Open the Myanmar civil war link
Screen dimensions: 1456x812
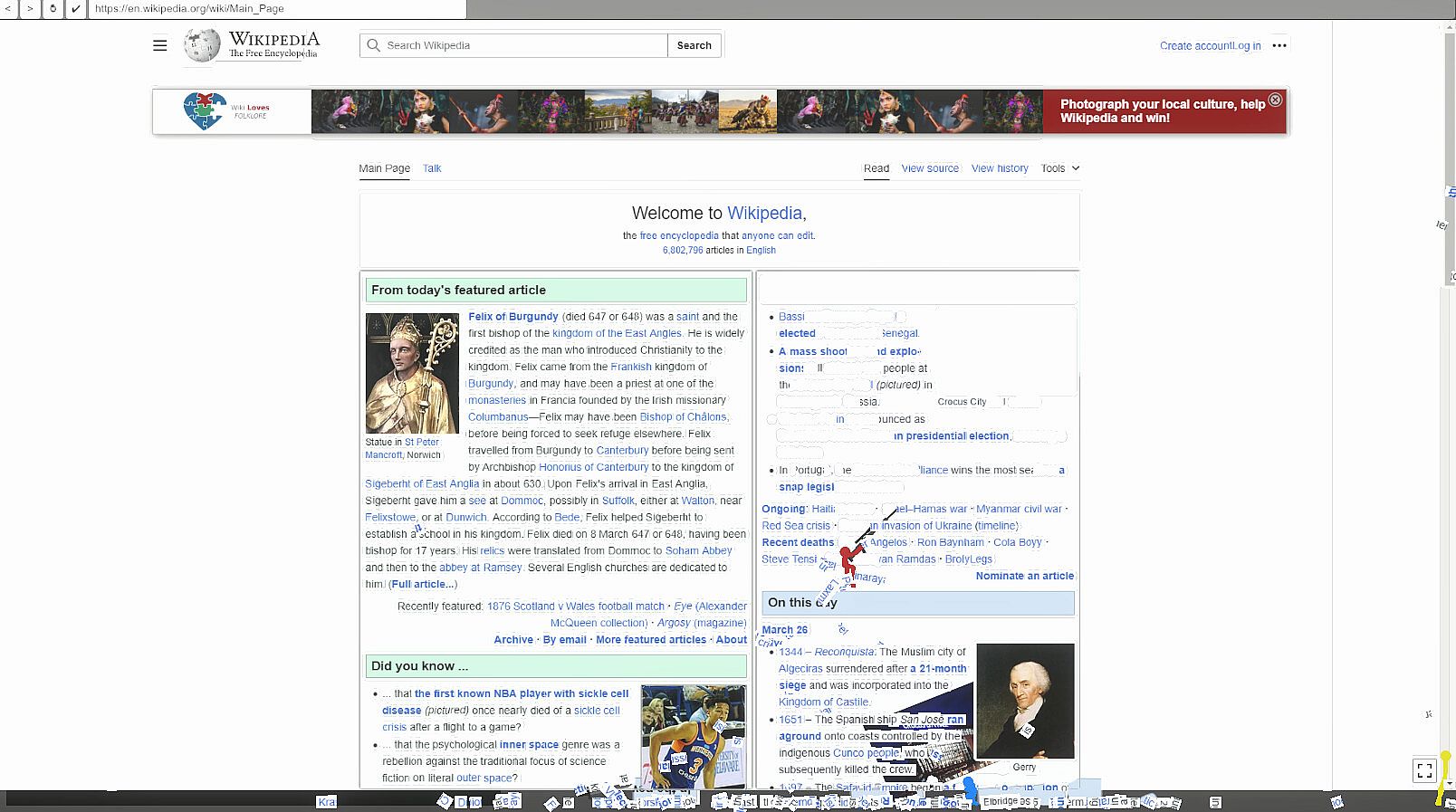(1019, 509)
